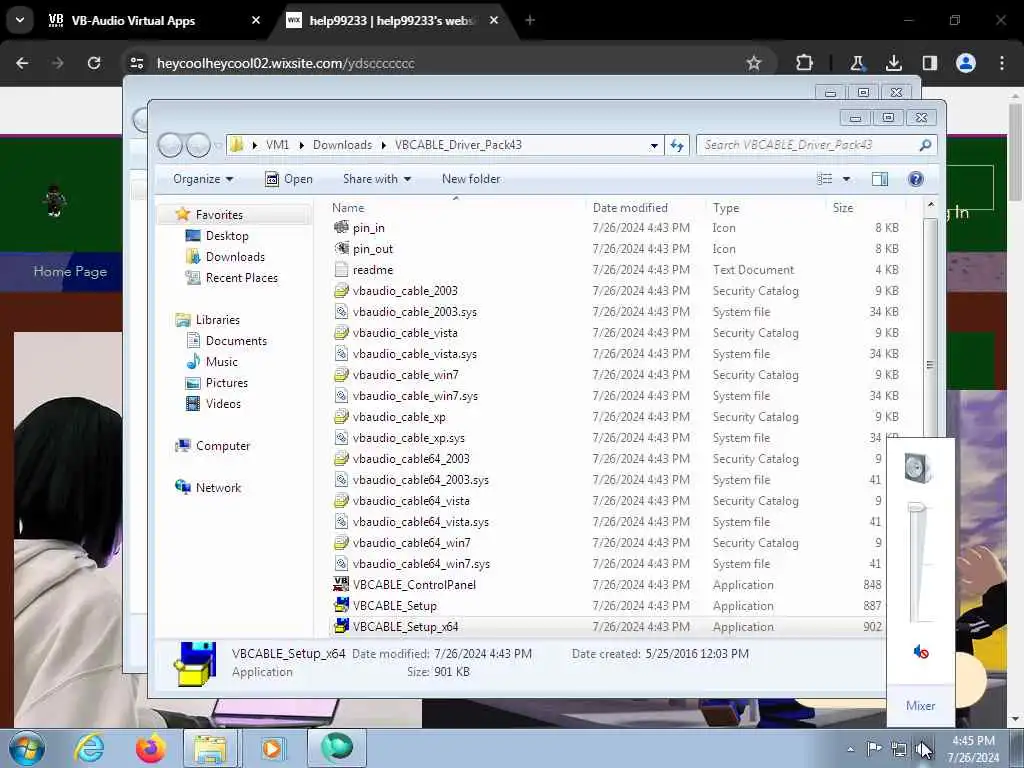Click the network tray icon
Viewport: 1024px width, 768px height.
point(899,750)
